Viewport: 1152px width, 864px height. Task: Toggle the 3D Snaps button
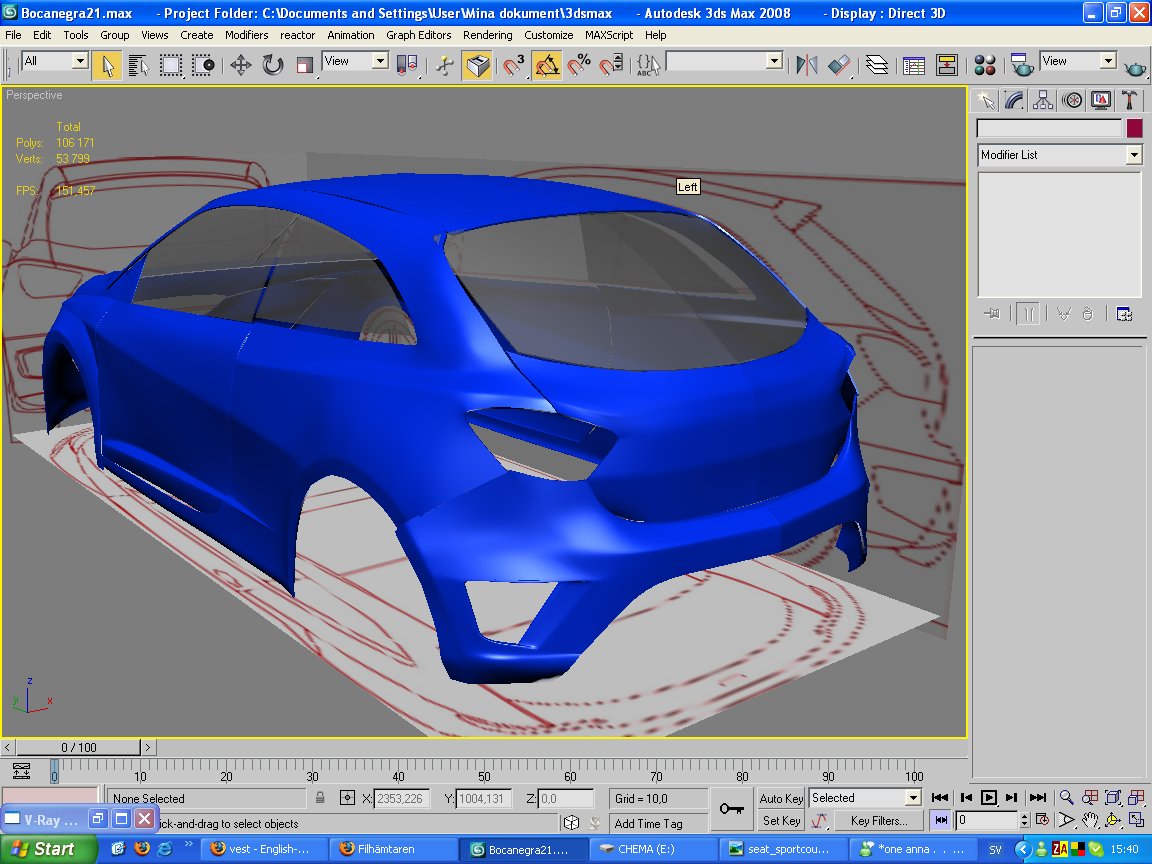pyautogui.click(x=514, y=65)
